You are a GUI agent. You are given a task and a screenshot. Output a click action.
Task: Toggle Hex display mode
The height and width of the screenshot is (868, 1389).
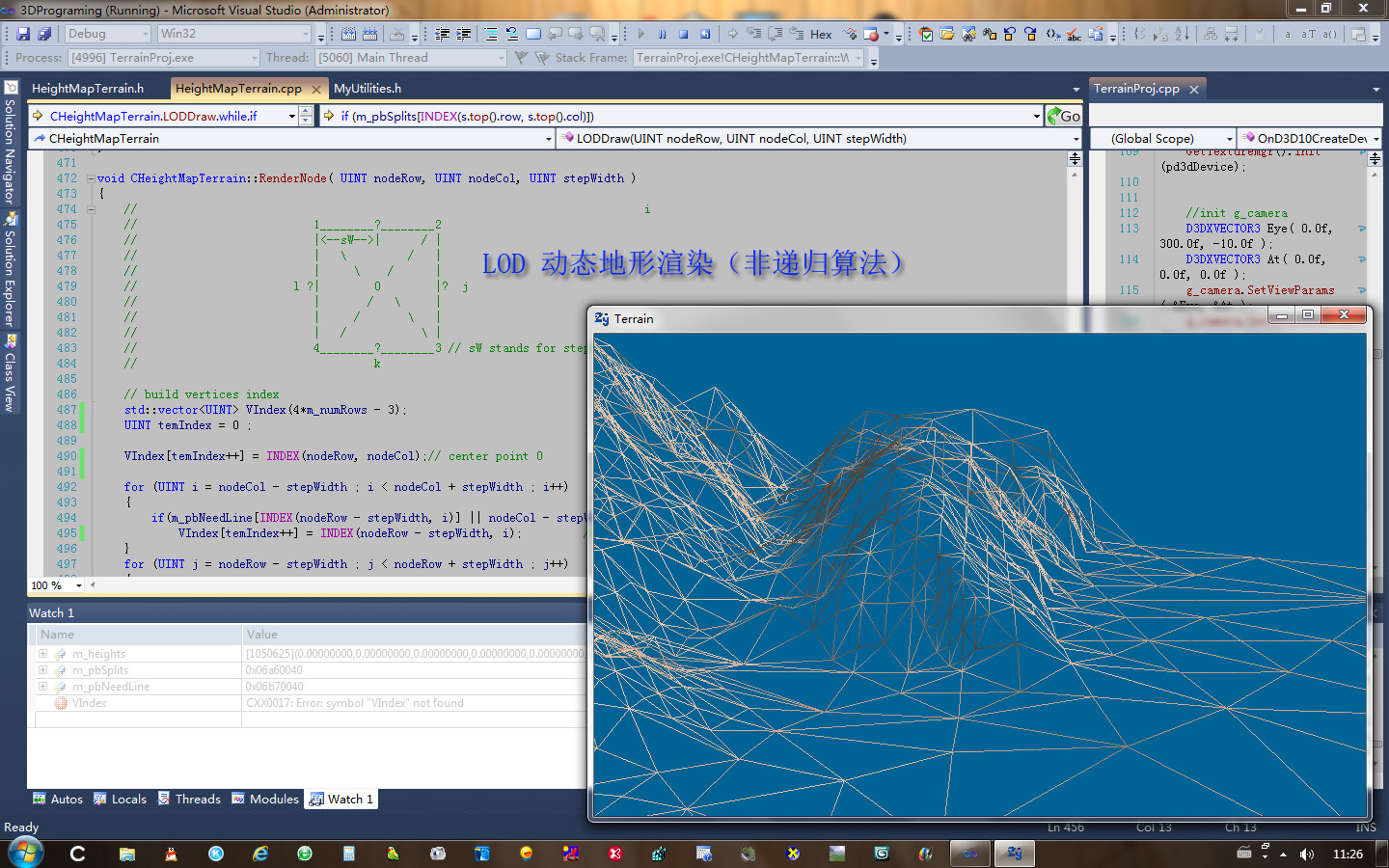point(820,34)
